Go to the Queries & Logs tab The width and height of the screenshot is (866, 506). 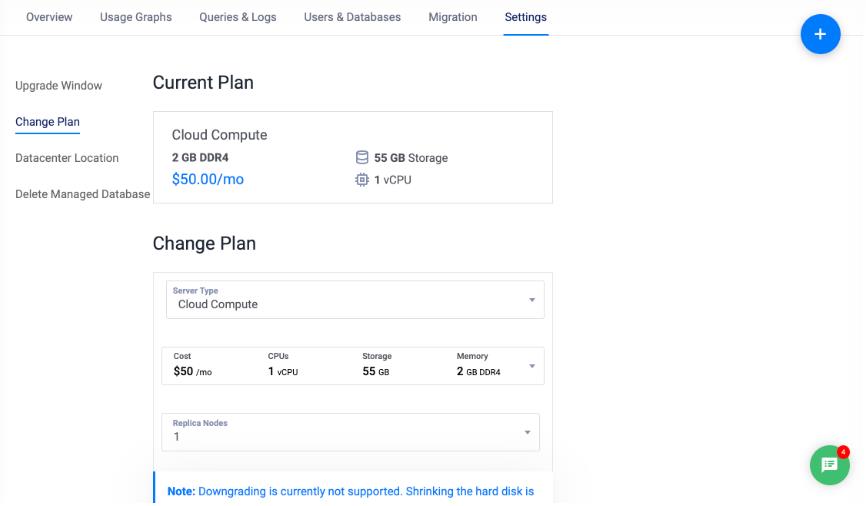click(238, 17)
